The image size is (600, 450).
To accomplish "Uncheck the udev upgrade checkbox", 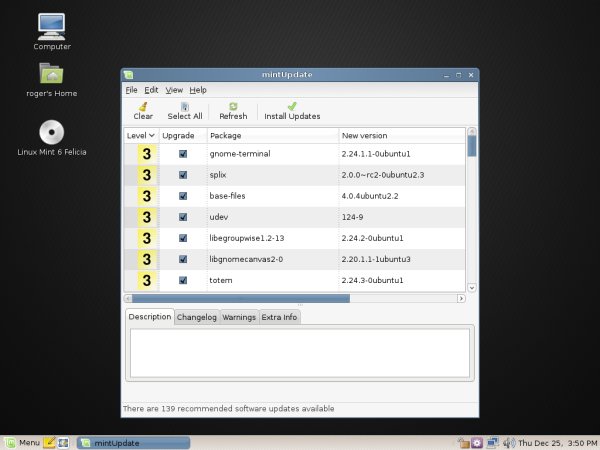I will [x=183, y=217].
